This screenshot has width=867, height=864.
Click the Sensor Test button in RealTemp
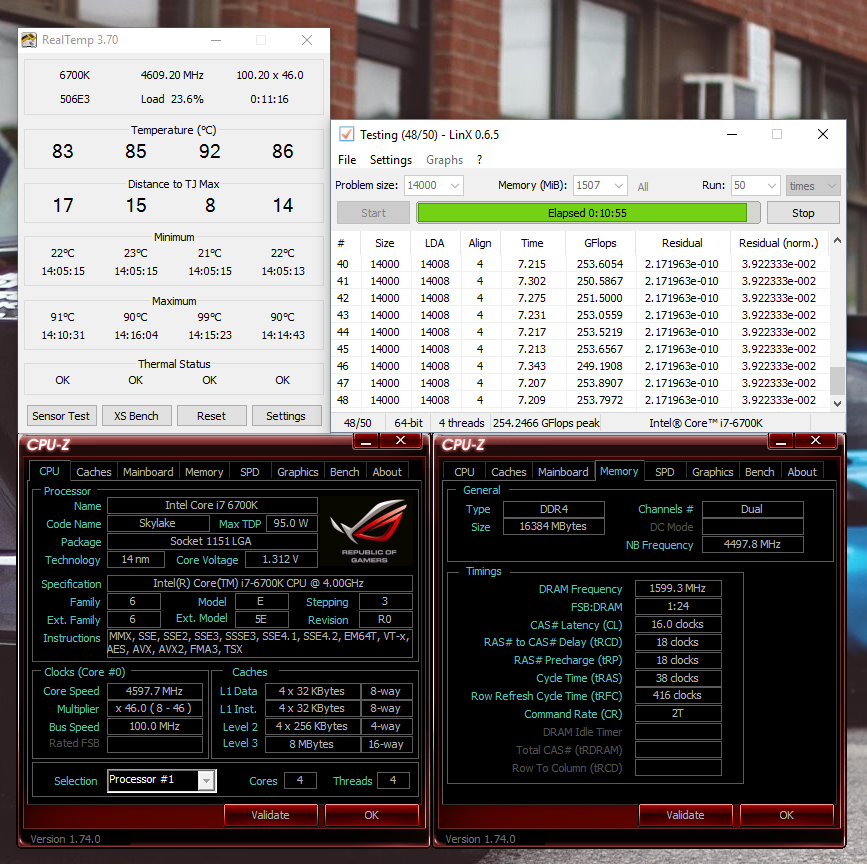click(x=61, y=416)
